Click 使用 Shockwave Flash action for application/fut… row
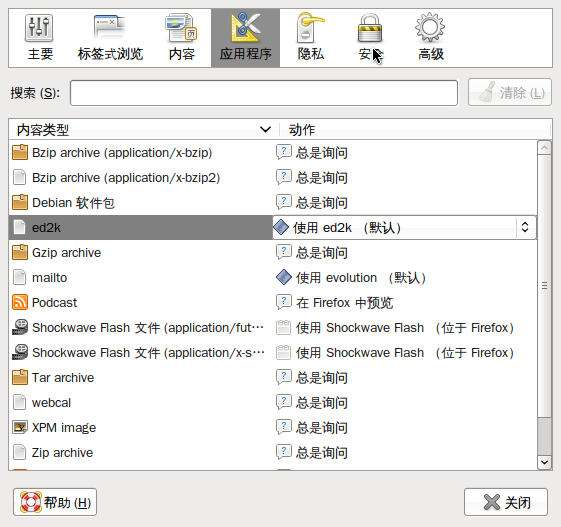The image size is (561, 527). pyautogui.click(x=405, y=328)
